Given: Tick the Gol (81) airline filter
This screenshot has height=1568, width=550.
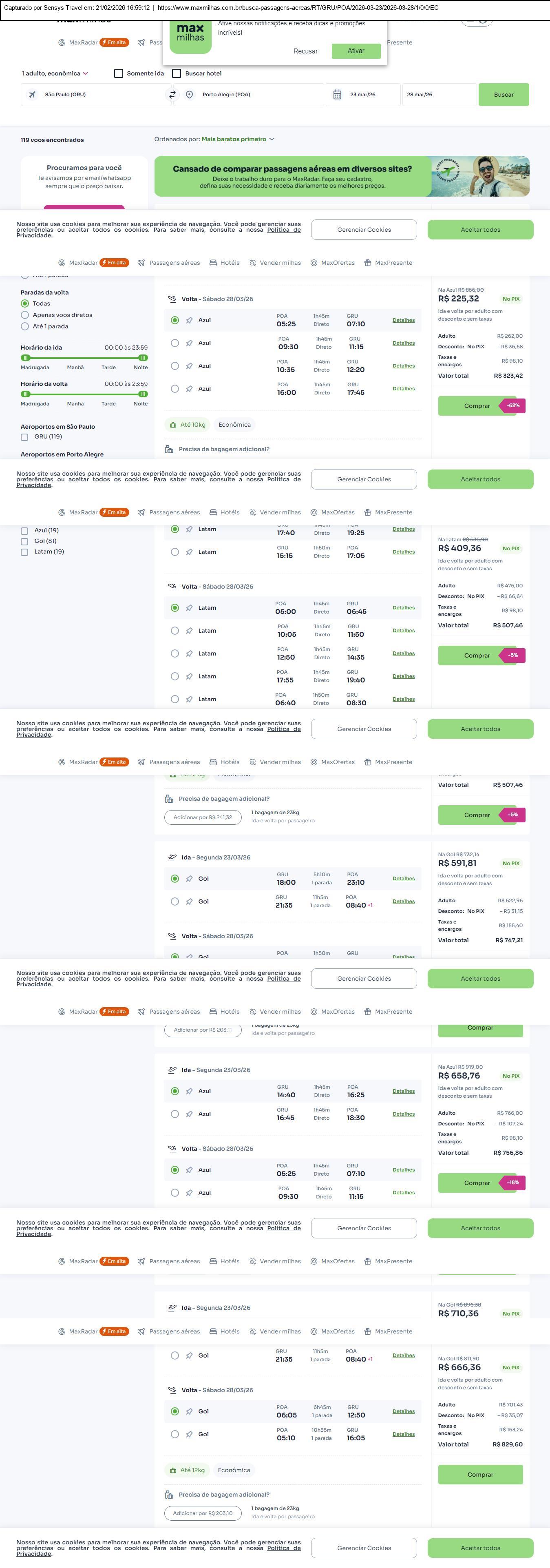Looking at the screenshot, I should (25, 541).
